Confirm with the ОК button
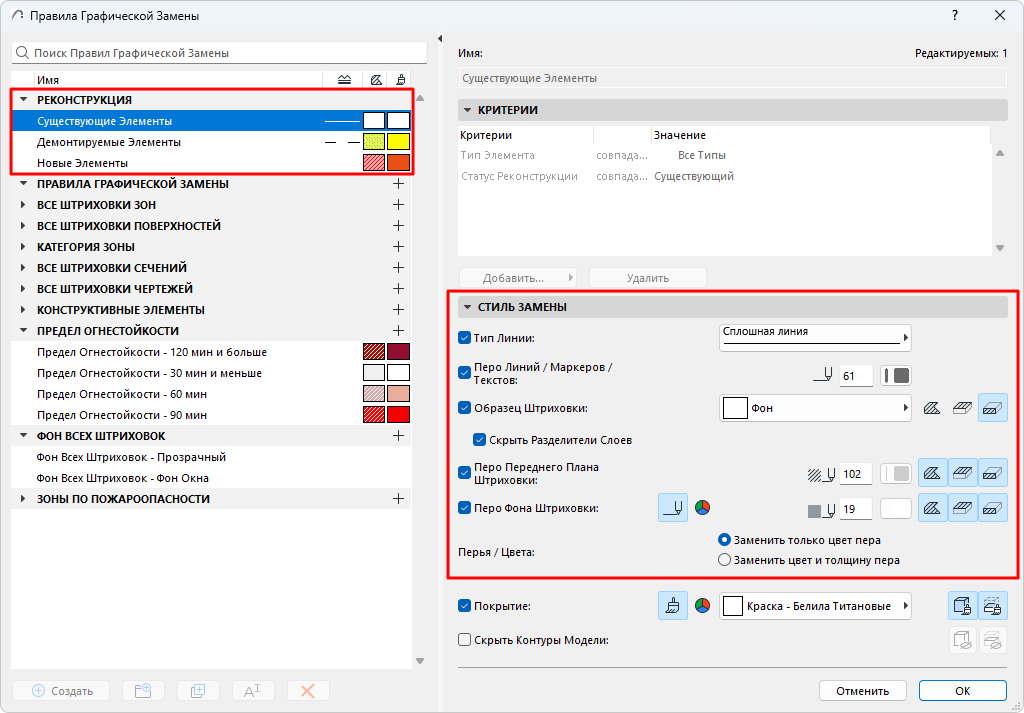The image size is (1024, 713). click(963, 691)
